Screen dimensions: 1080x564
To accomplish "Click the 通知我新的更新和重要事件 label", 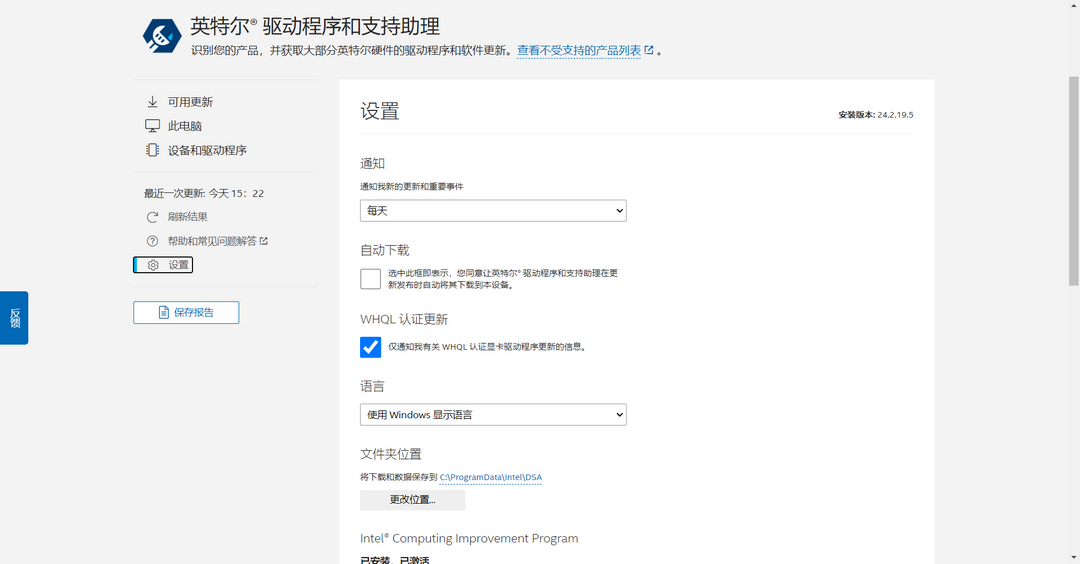I will [412, 187].
